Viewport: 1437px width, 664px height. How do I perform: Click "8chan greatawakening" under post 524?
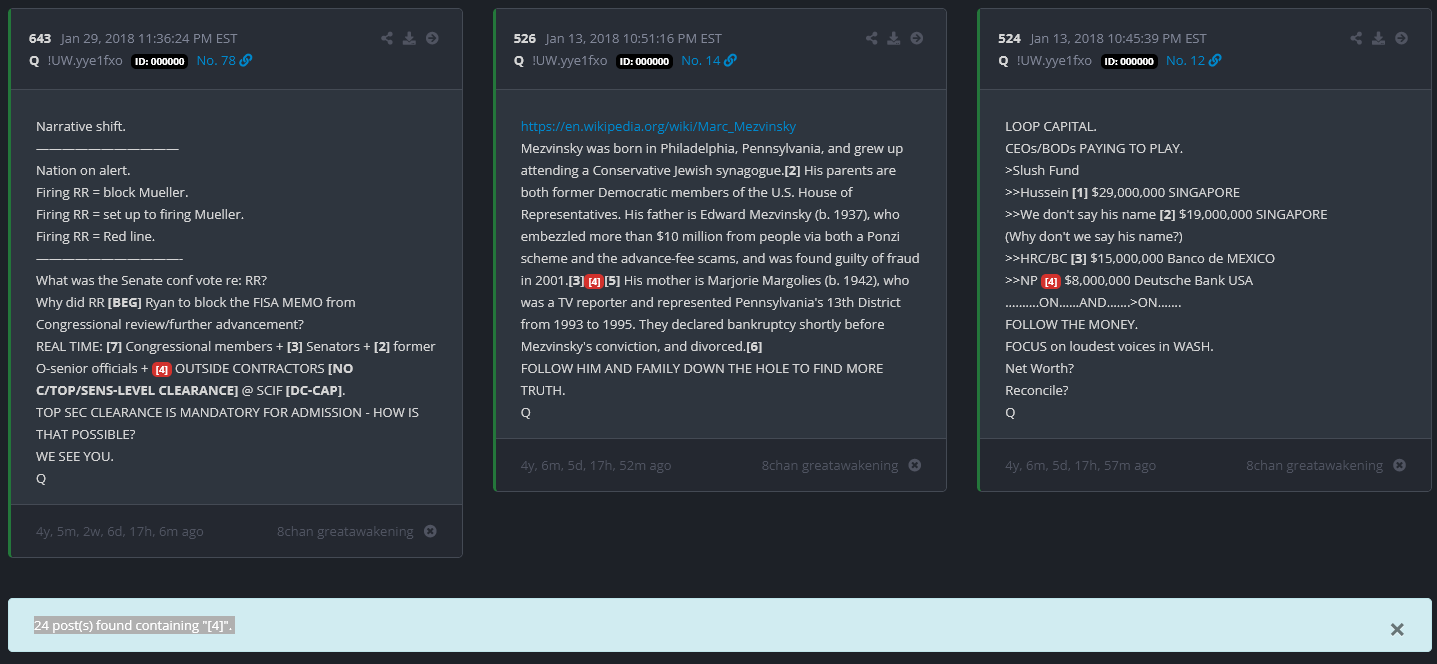(x=1314, y=465)
